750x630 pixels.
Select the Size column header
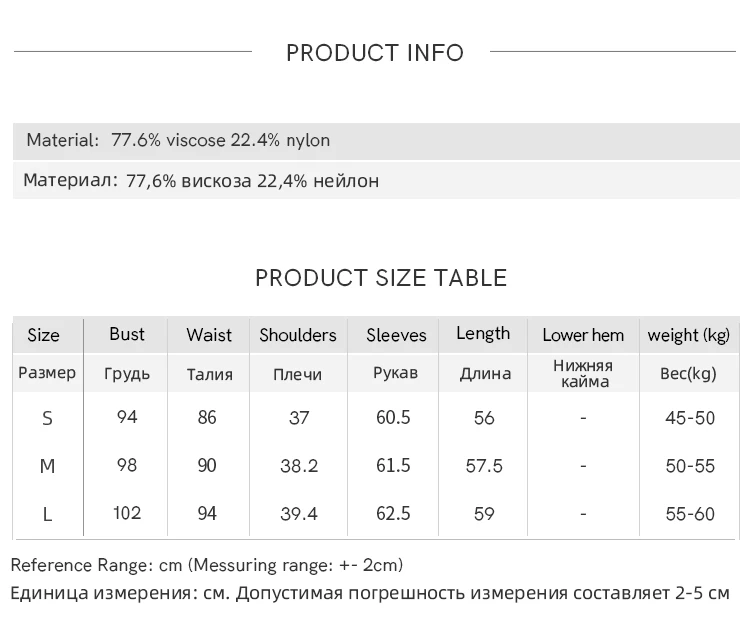click(x=44, y=335)
